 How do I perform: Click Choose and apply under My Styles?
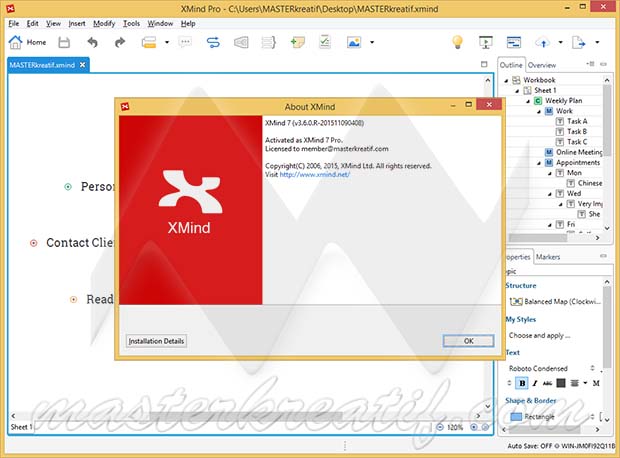click(x=539, y=335)
